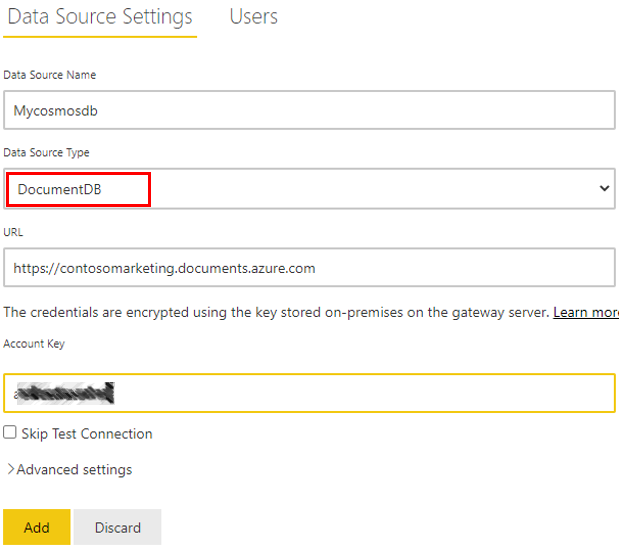The height and width of the screenshot is (549, 619).
Task: Click the 'Account Key' label text
Action: tap(34, 344)
